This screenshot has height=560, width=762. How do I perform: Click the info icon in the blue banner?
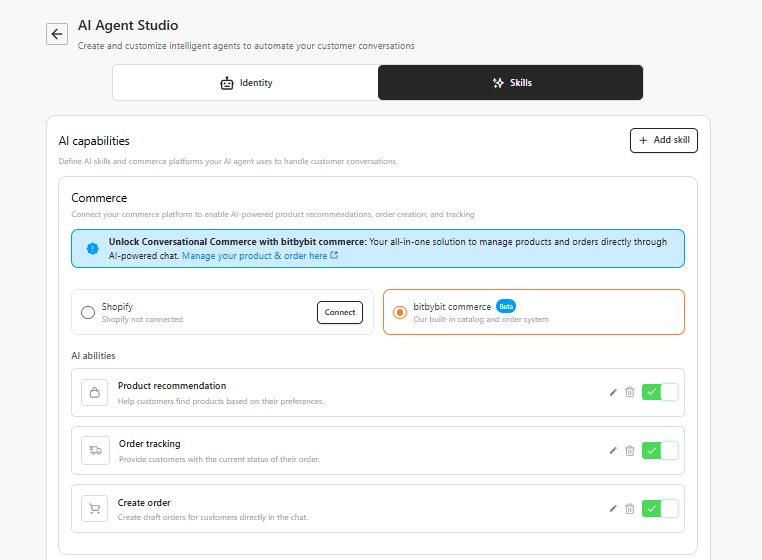coord(93,248)
